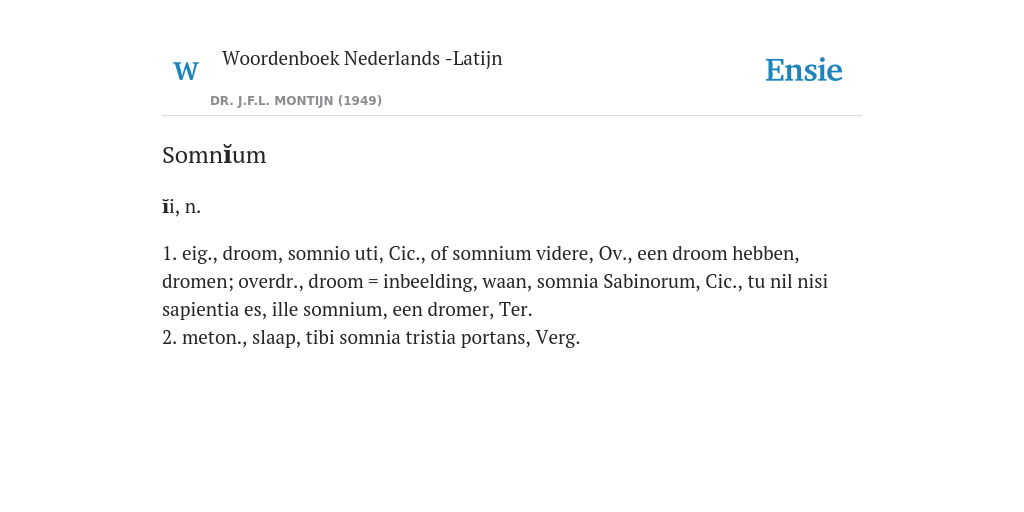Screen dimensions: 1024x512
Task: Click author line DR. J.F.L. MONTIJN (1949)
Action: (296, 101)
